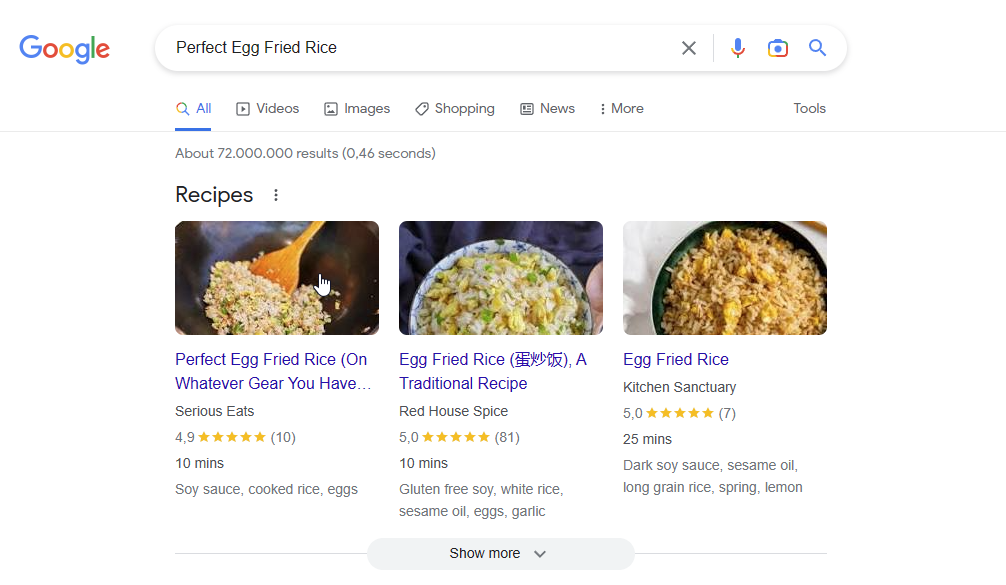Go to the News tab

click(x=548, y=109)
